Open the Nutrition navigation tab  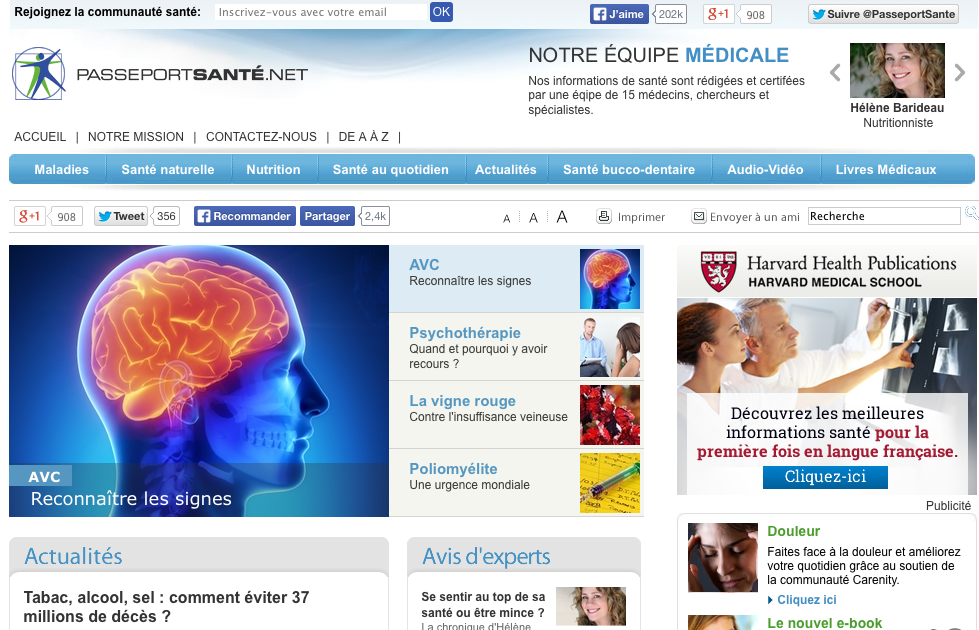pos(273,170)
